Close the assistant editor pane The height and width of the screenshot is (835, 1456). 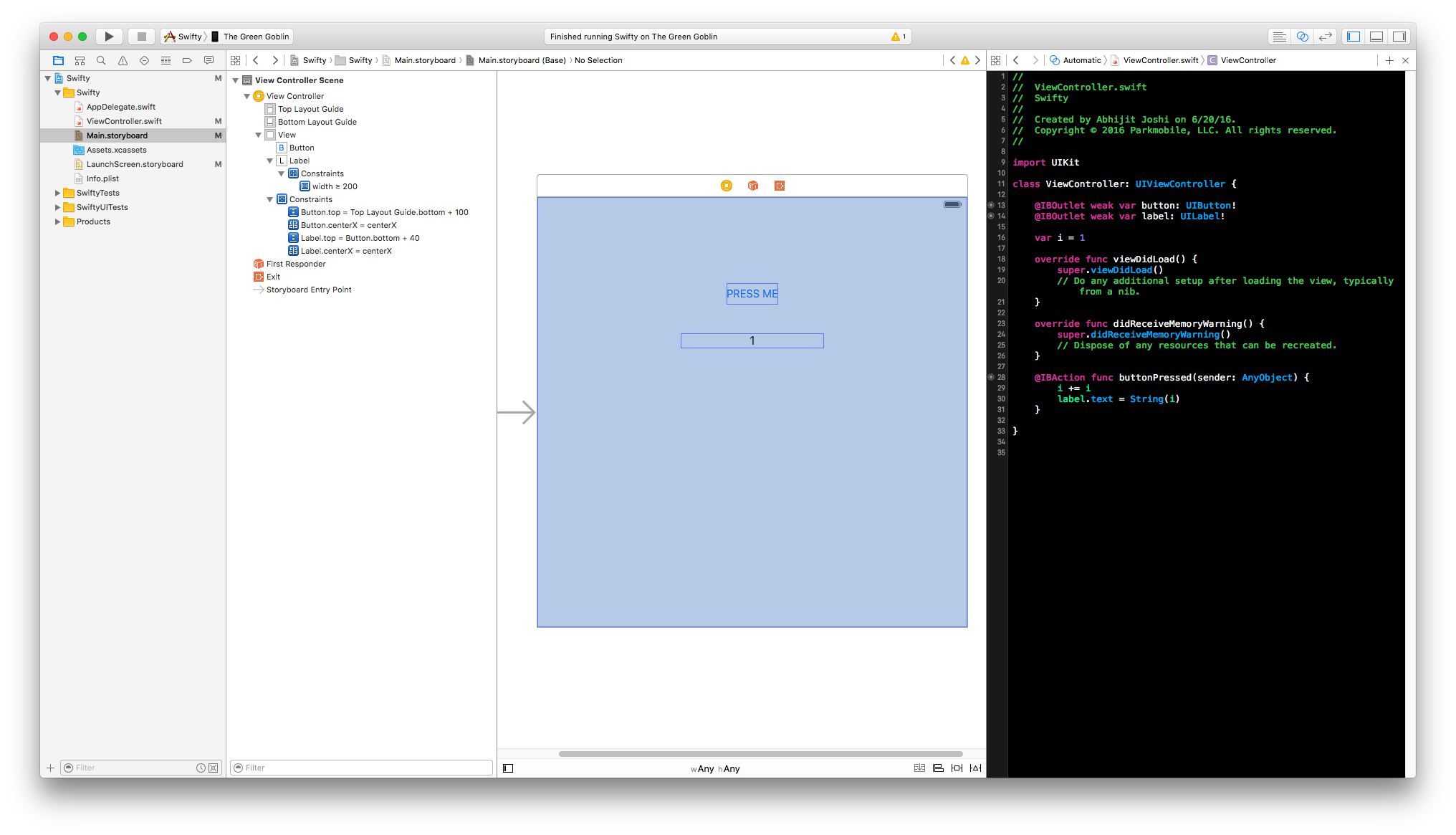(1405, 60)
